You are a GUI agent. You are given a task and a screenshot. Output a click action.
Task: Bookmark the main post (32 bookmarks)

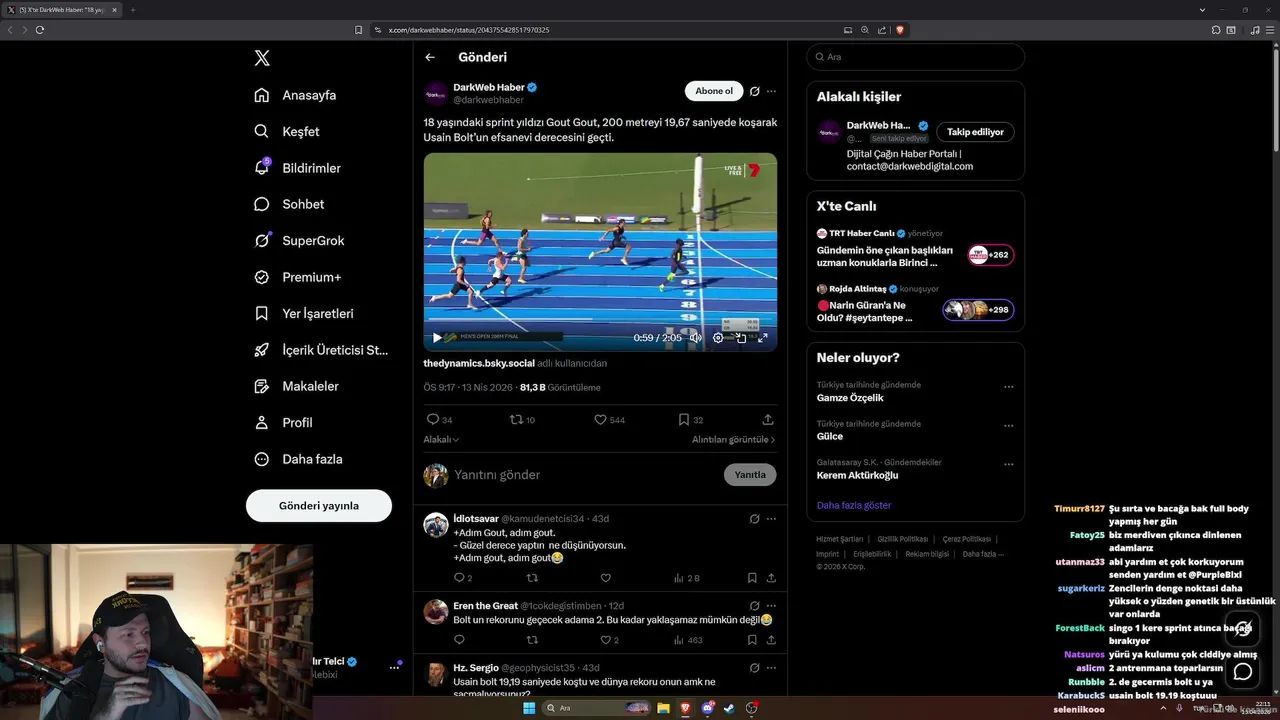690,420
